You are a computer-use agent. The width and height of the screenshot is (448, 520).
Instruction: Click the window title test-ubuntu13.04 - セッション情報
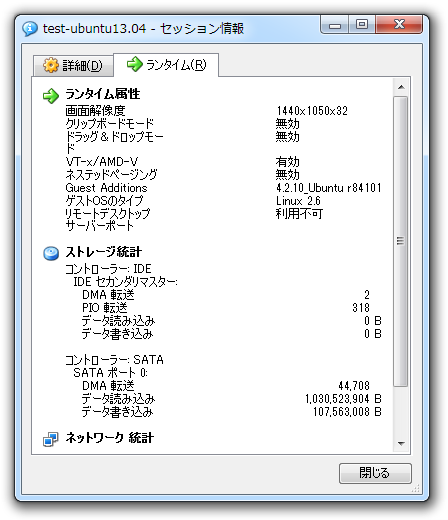point(143,28)
